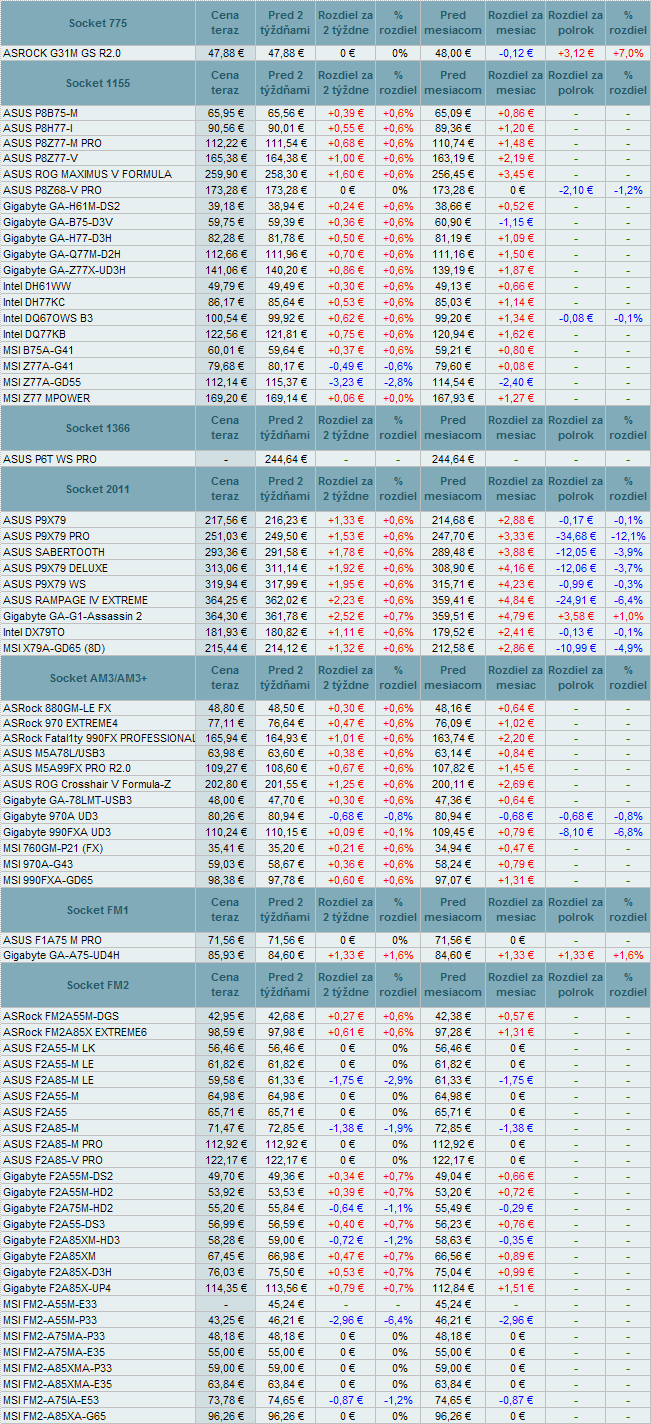This screenshot has height=1424, width=651.
Task: Select the Intel DH61WW product name
Action: click(x=37, y=286)
